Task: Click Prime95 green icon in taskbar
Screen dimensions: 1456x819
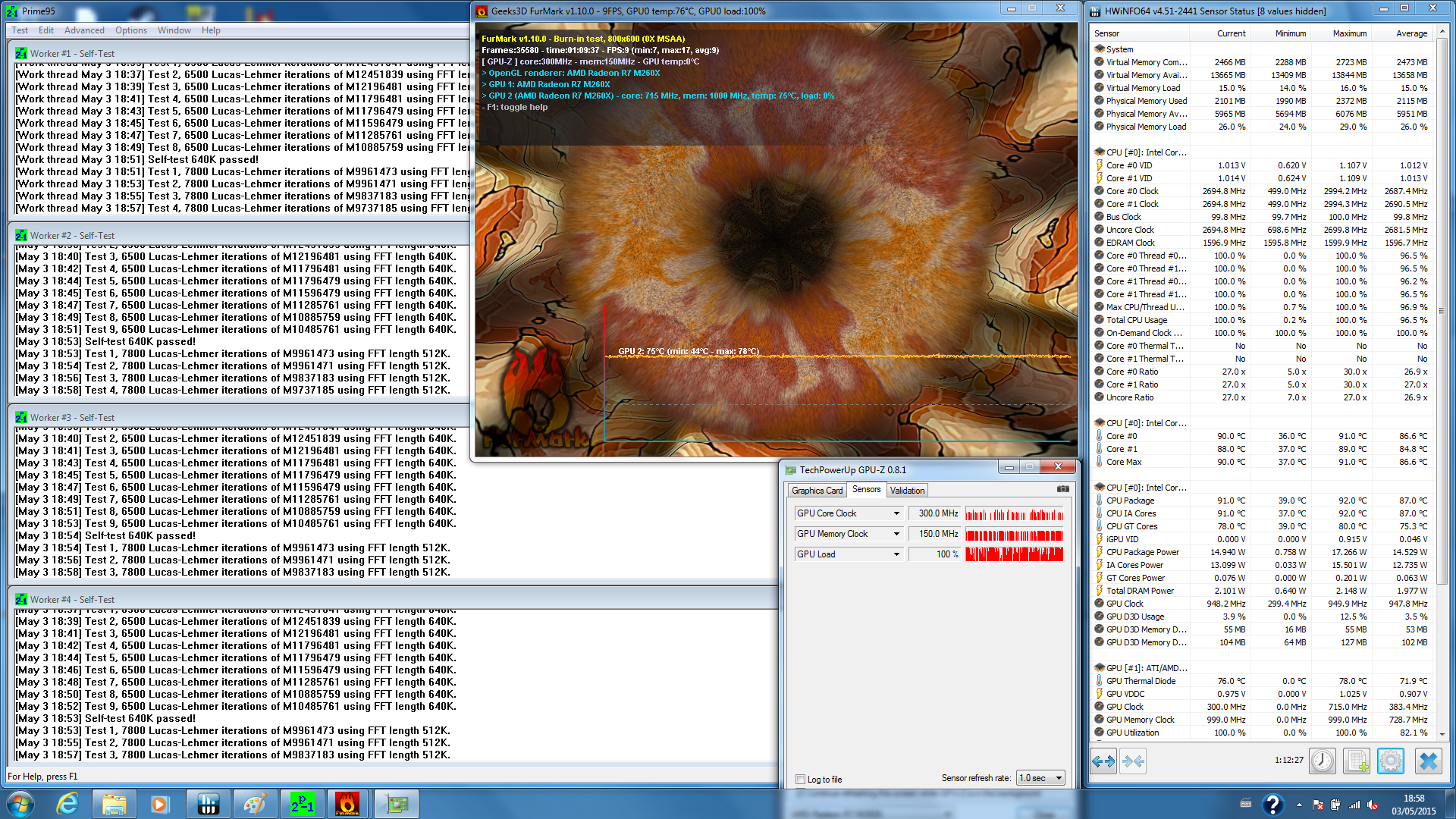Action: [x=302, y=804]
